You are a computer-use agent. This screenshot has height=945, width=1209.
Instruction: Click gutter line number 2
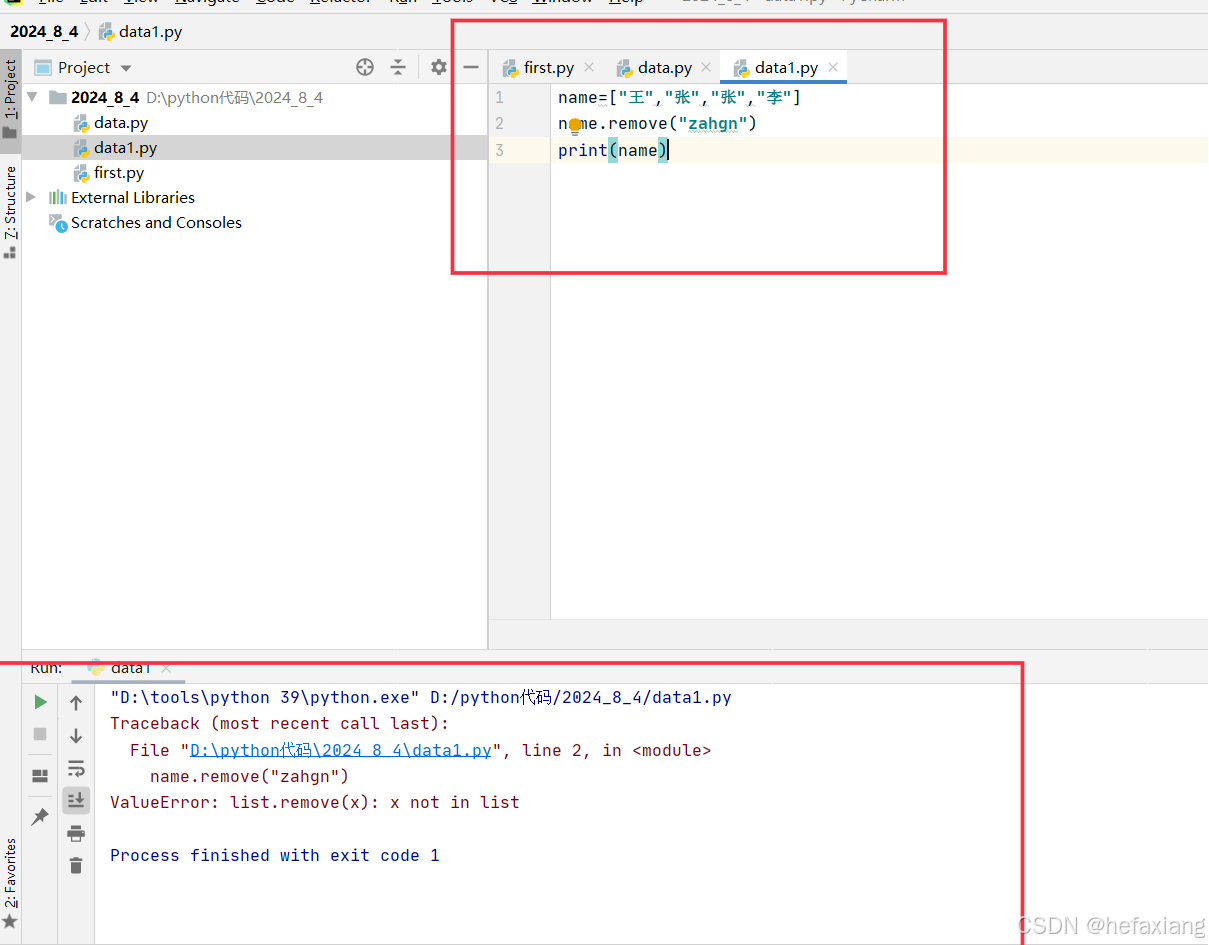[499, 123]
